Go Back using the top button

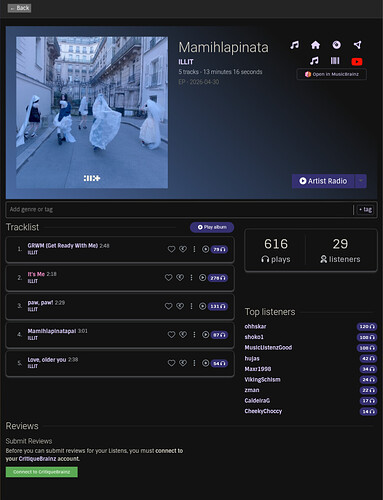point(20,8)
